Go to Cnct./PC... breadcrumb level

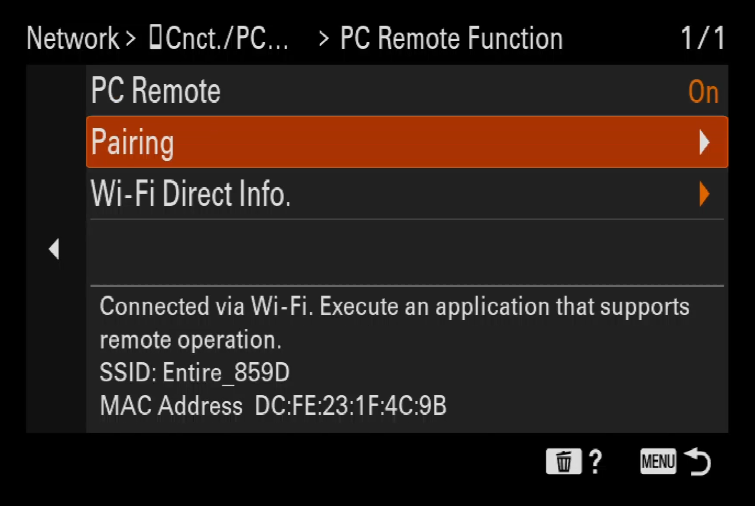tap(226, 38)
